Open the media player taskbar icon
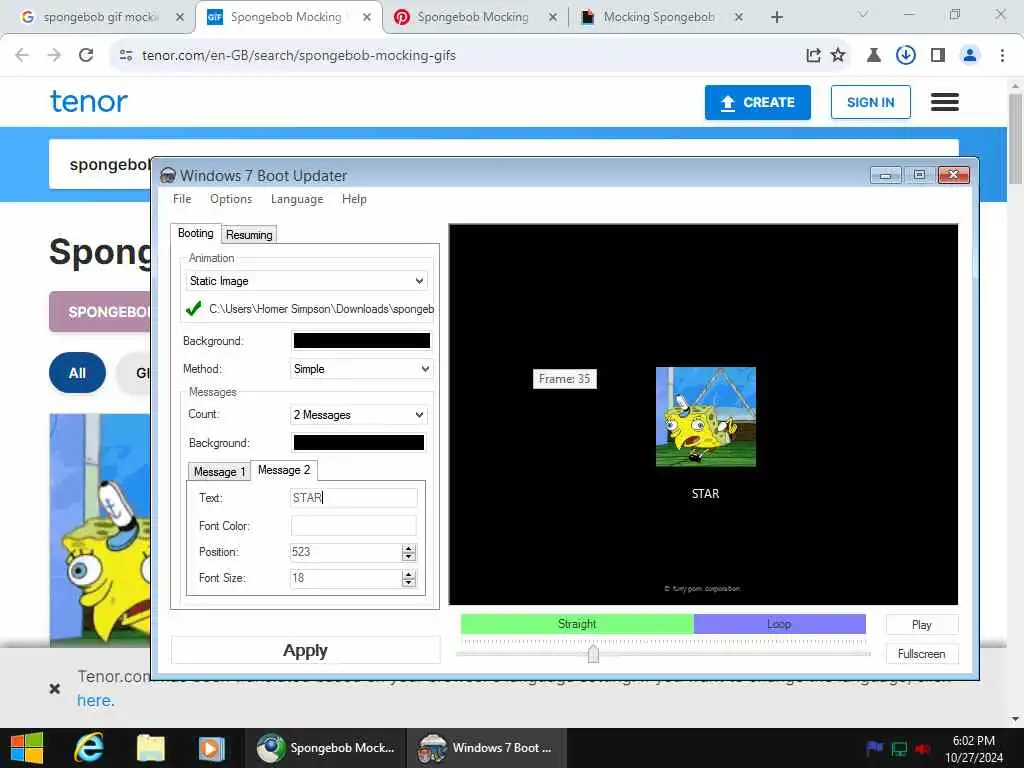The width and height of the screenshot is (1024, 768). (211, 748)
